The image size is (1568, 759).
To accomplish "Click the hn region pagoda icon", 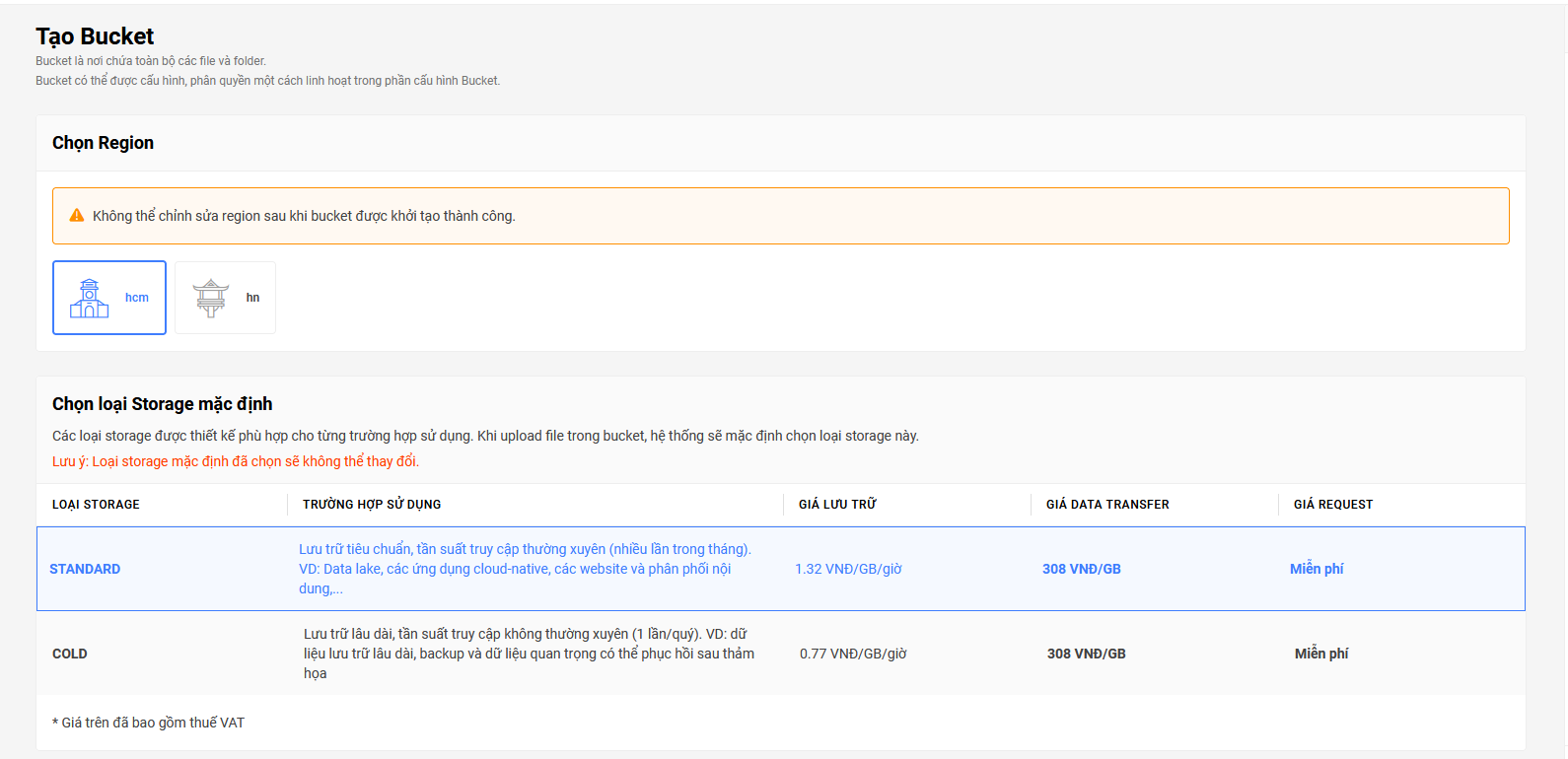I will 211,298.
